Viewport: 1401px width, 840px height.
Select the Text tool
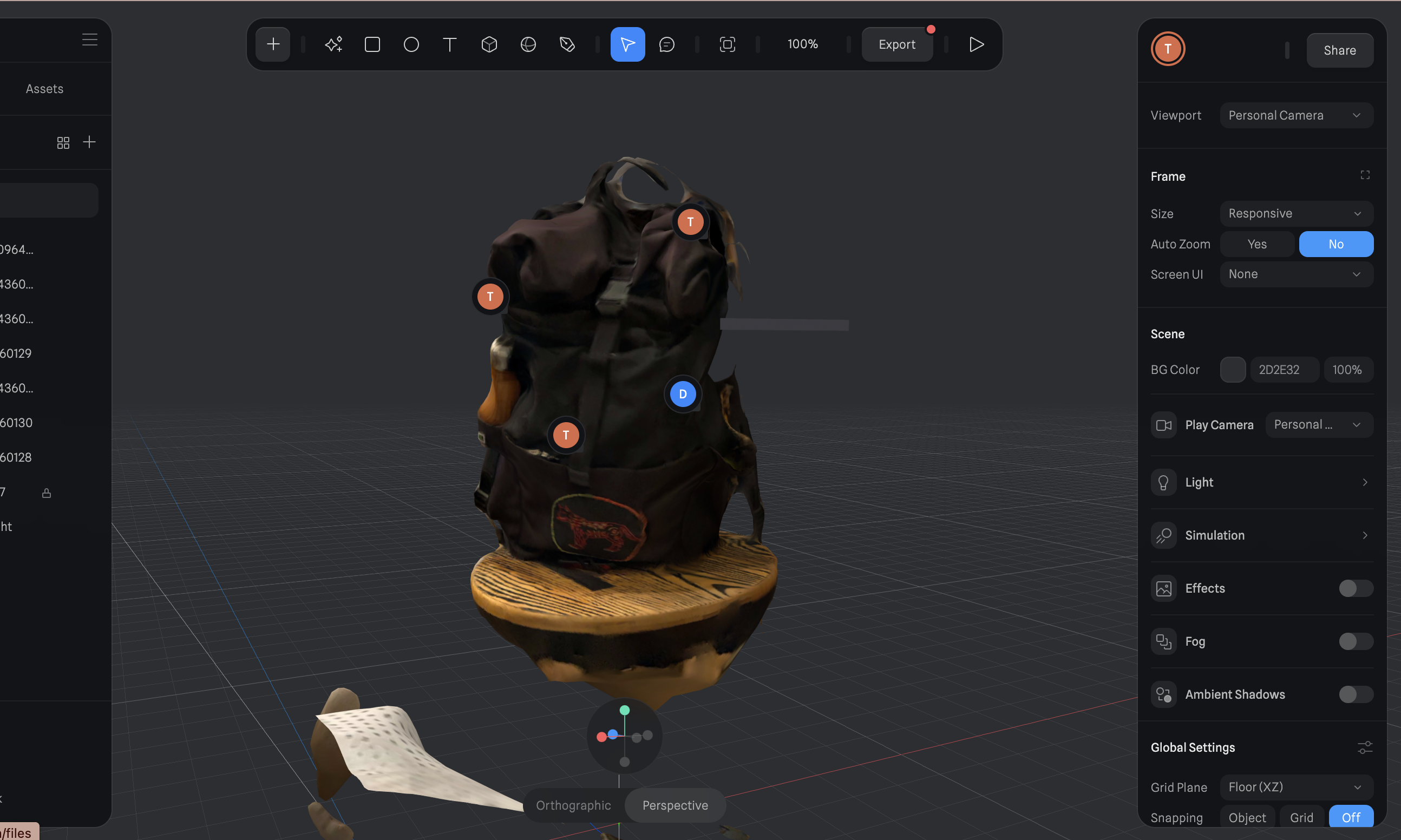point(450,44)
